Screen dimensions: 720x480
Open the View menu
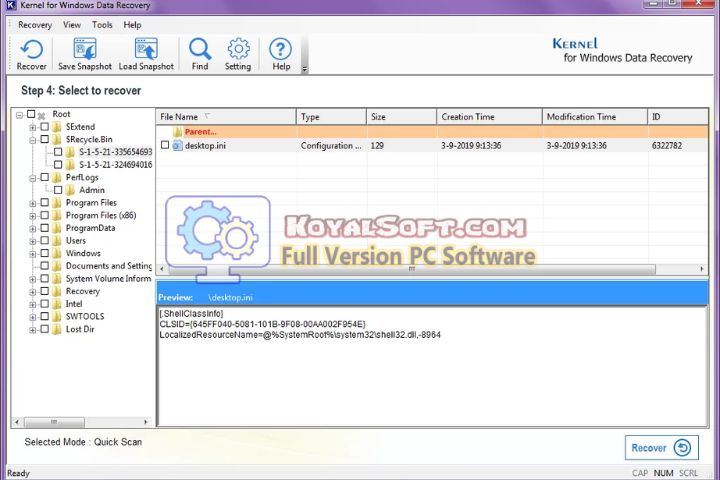[72, 25]
